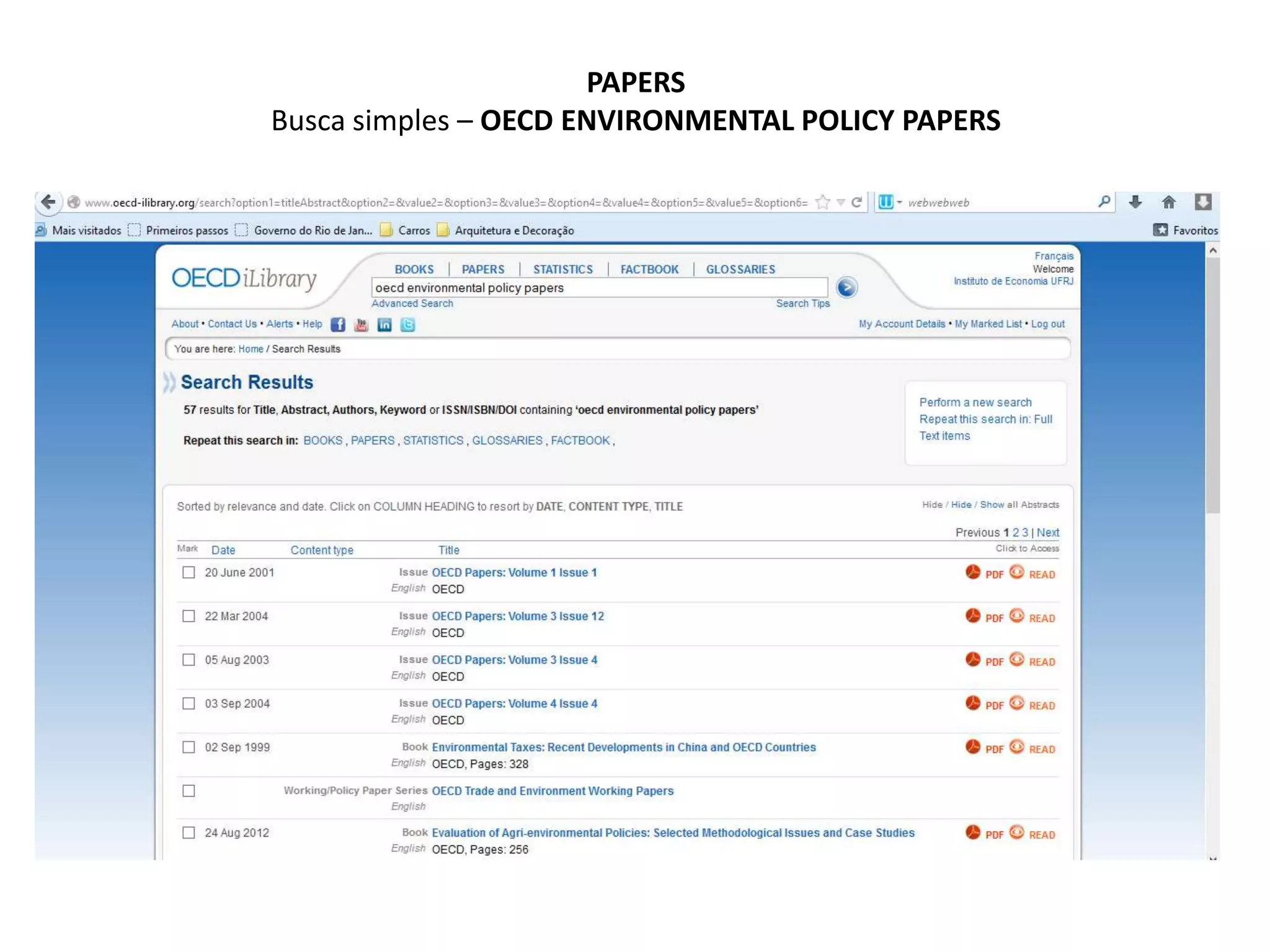Open OECD Facebook page icon
This screenshot has height=952, width=1270.
[x=338, y=324]
